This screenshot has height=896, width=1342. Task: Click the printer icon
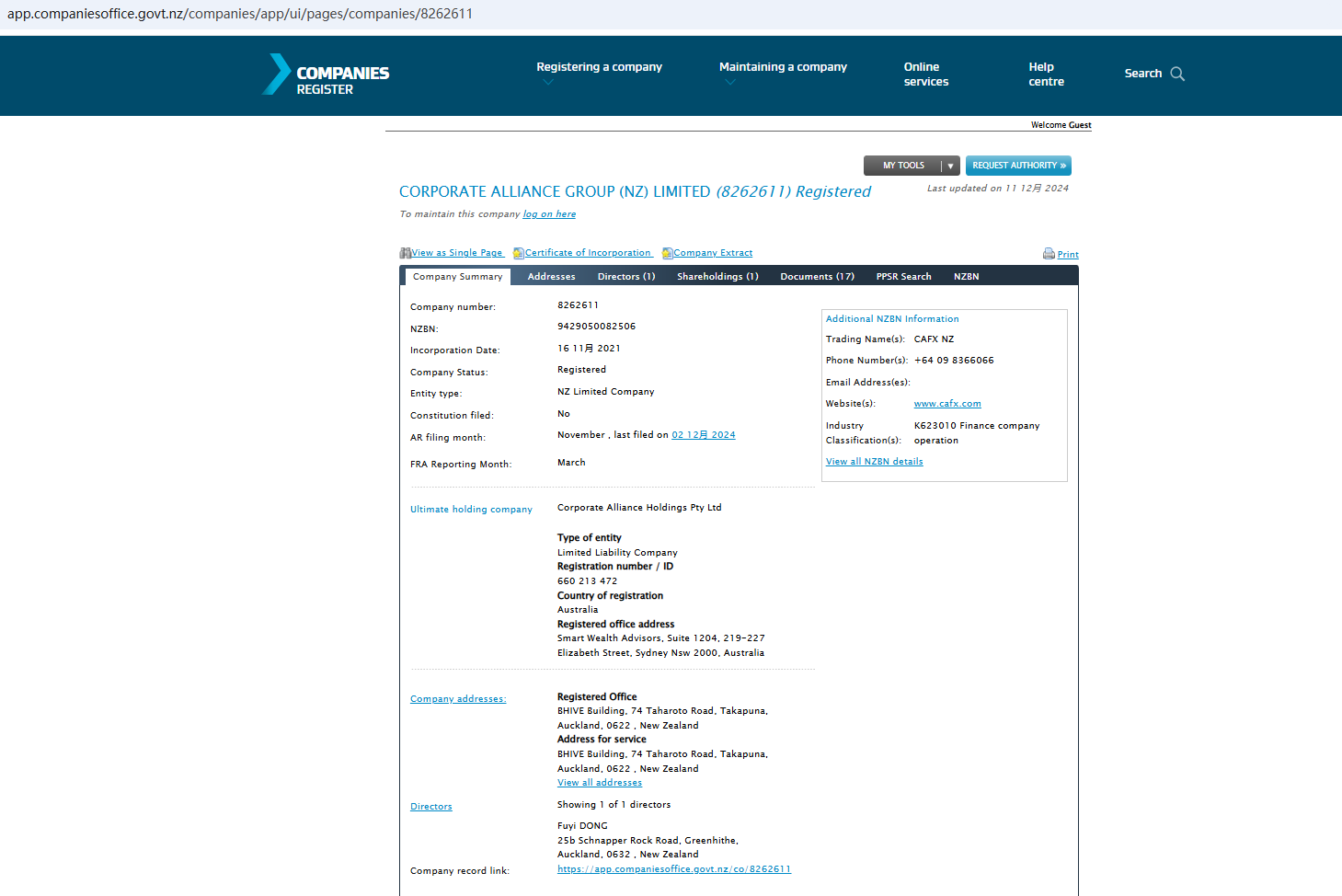1049,254
